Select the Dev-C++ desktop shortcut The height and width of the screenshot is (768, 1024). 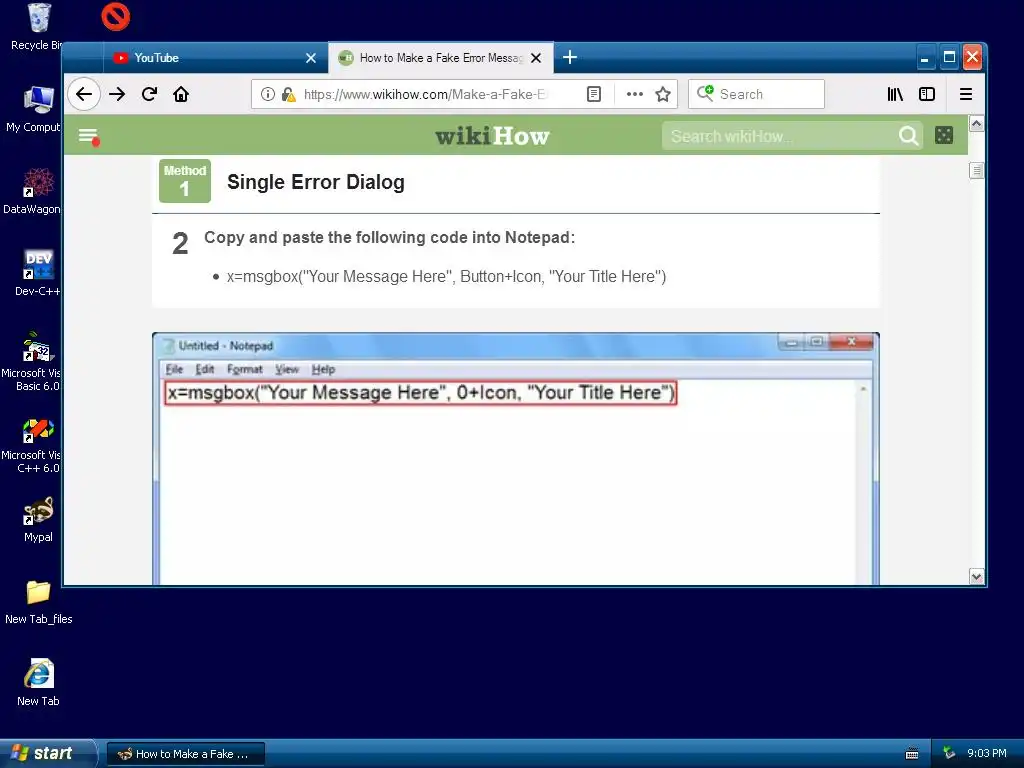[37, 273]
